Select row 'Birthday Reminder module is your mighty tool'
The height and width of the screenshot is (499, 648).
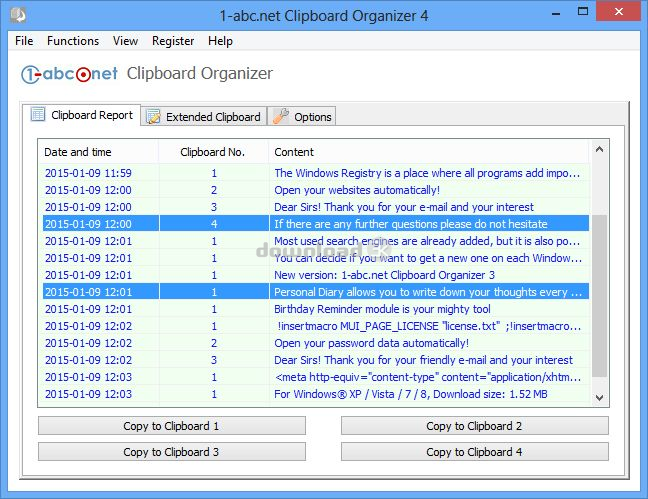[316, 309]
